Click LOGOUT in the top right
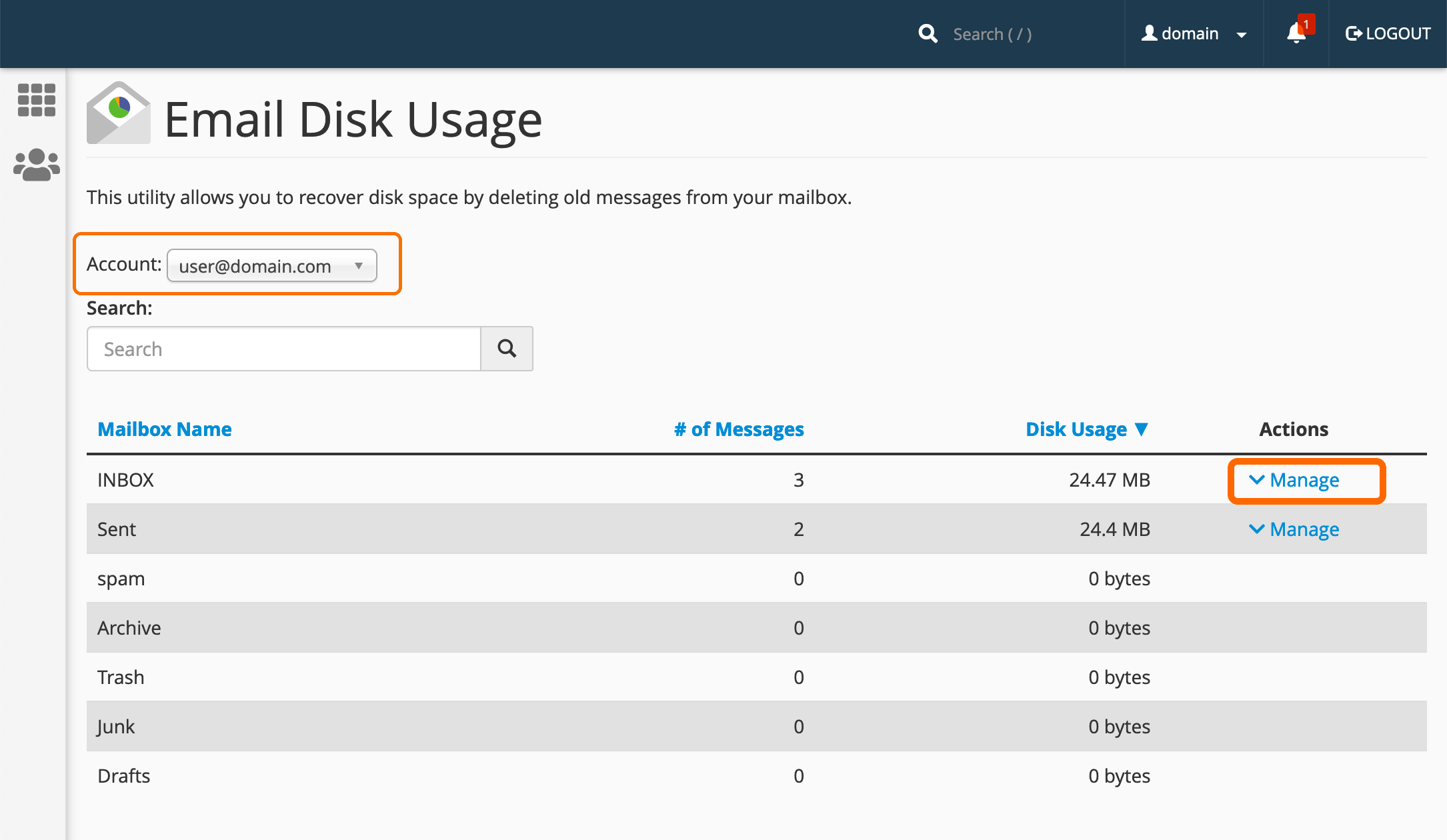 click(x=1398, y=33)
